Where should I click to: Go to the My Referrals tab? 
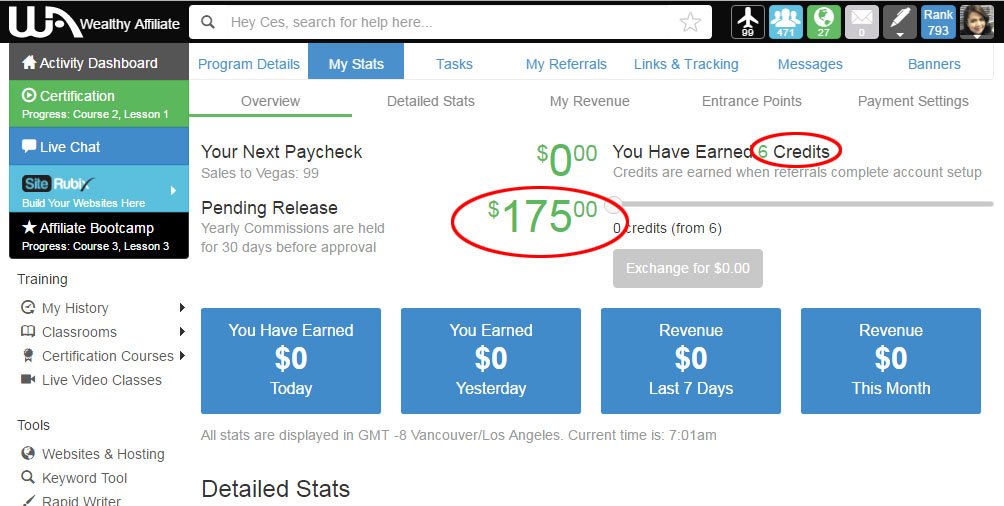[x=566, y=64]
